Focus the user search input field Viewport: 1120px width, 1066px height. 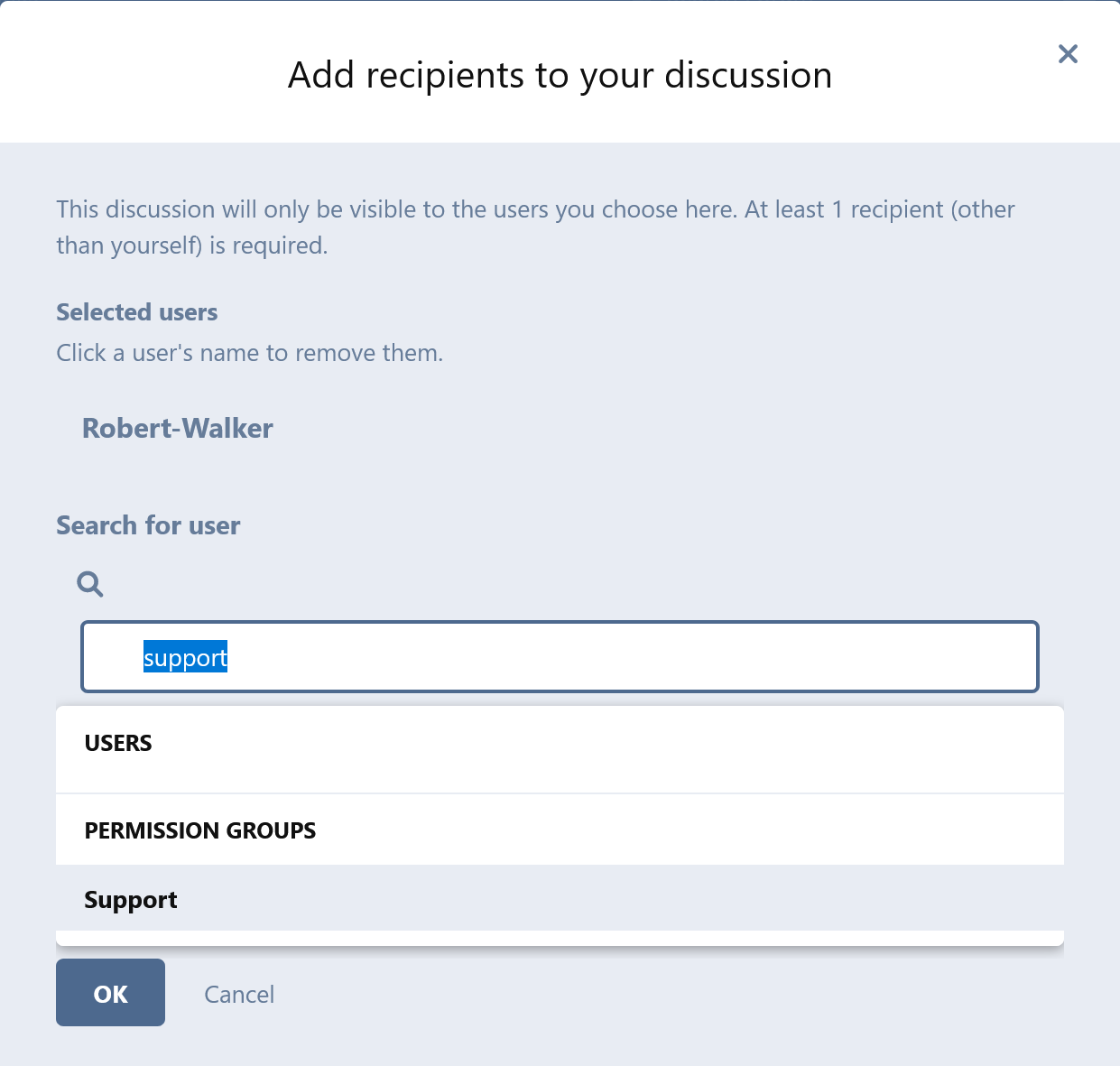[560, 657]
